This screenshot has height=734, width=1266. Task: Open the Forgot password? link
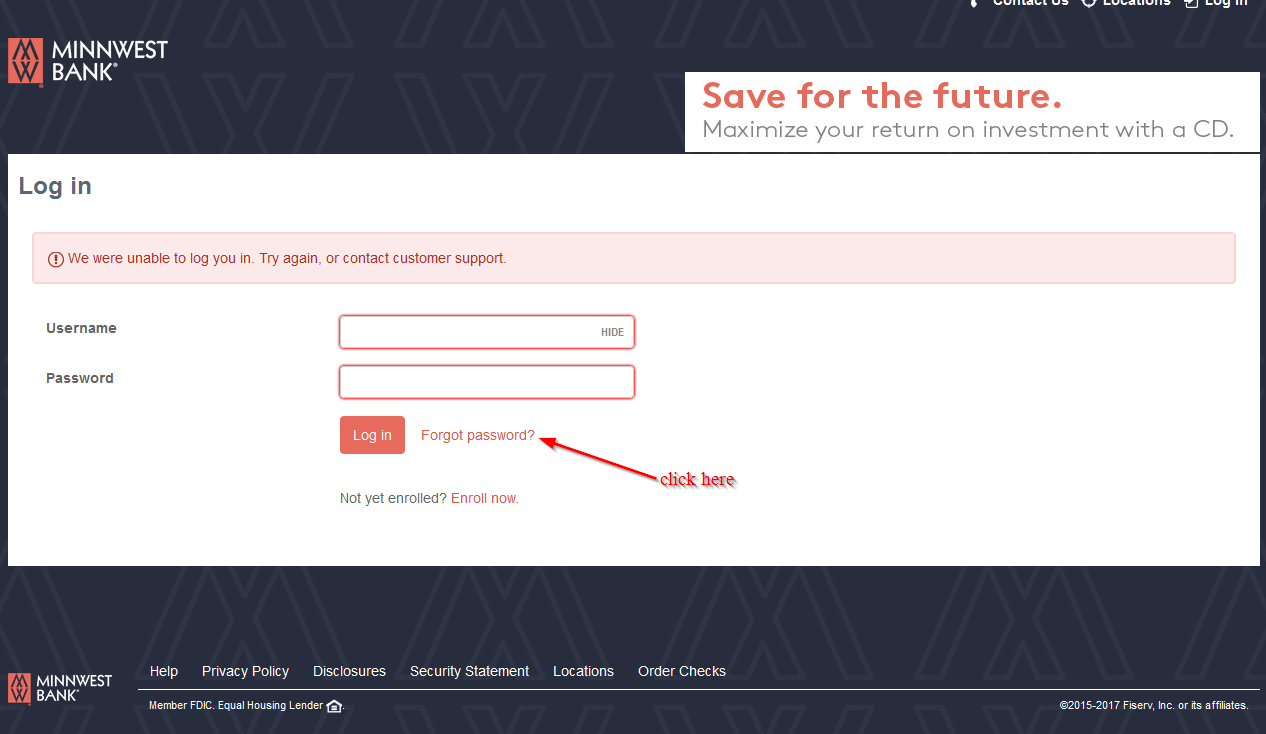pos(478,435)
